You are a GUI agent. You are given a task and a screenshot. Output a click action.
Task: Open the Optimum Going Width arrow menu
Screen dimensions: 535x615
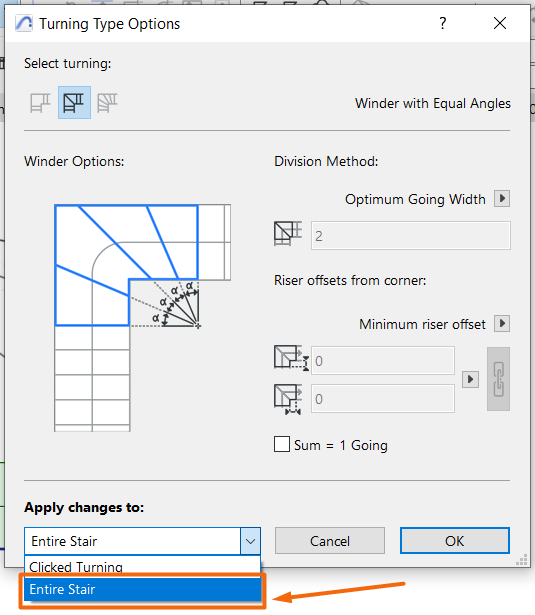coord(502,198)
